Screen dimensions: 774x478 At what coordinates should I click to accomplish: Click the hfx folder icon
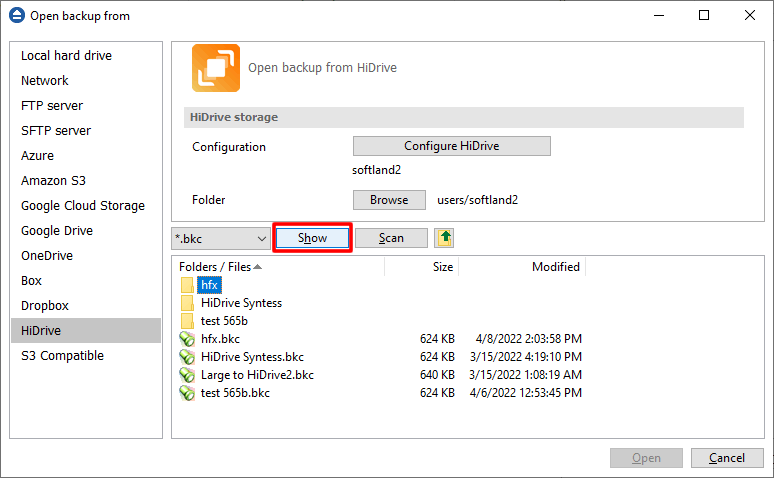click(x=187, y=285)
